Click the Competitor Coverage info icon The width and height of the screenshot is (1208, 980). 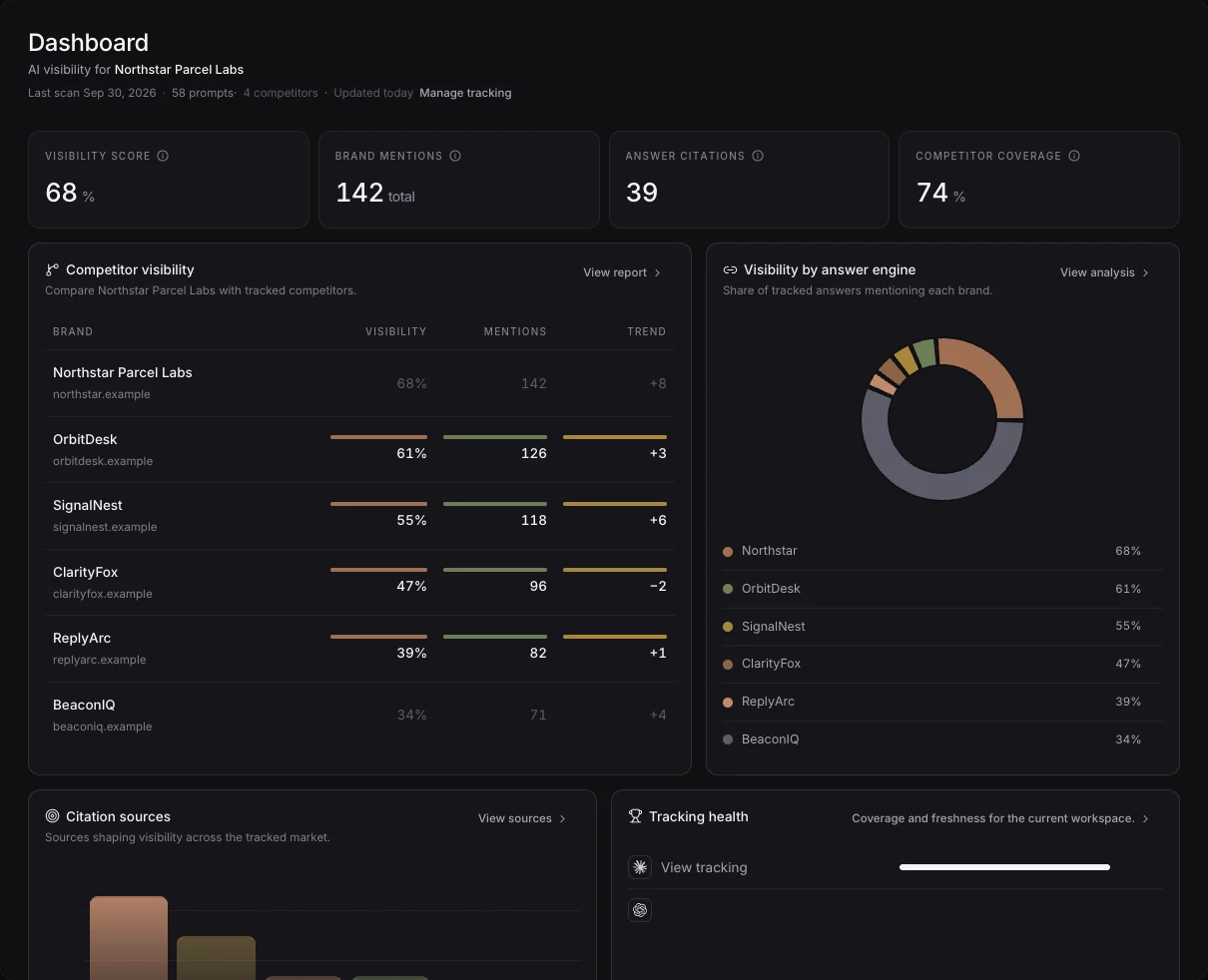click(x=1074, y=156)
